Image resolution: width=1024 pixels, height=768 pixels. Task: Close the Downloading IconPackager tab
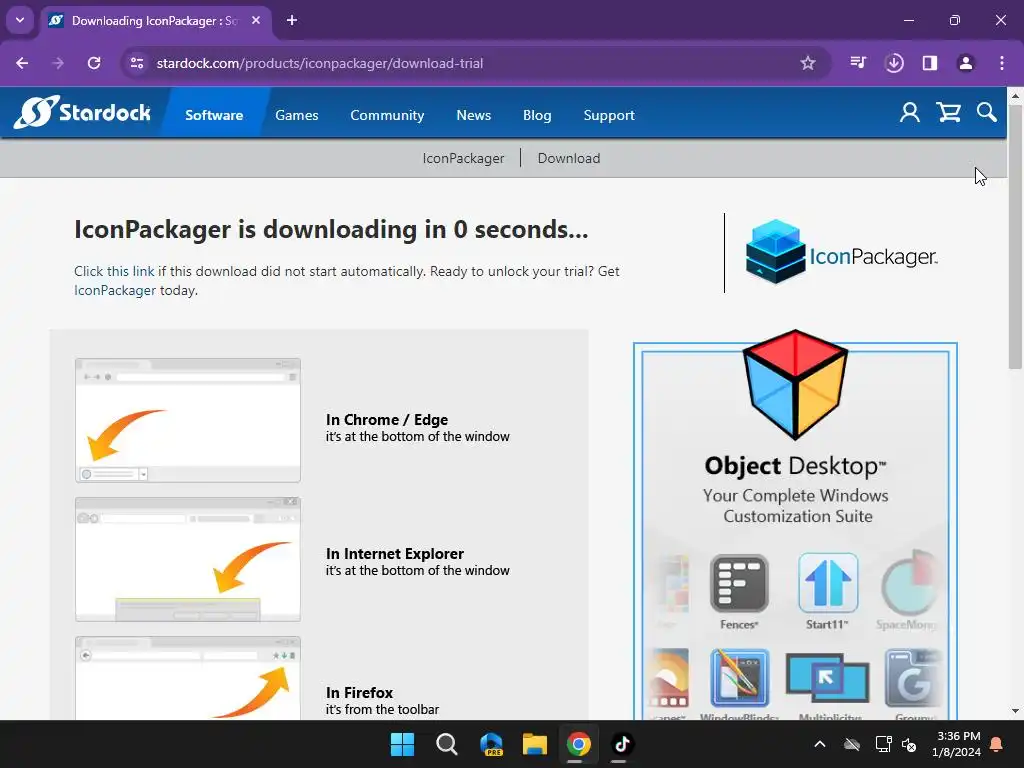point(256,20)
